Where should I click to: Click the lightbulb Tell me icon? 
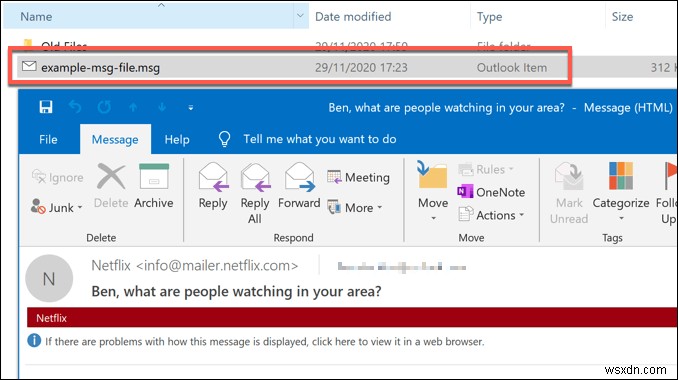click(224, 139)
